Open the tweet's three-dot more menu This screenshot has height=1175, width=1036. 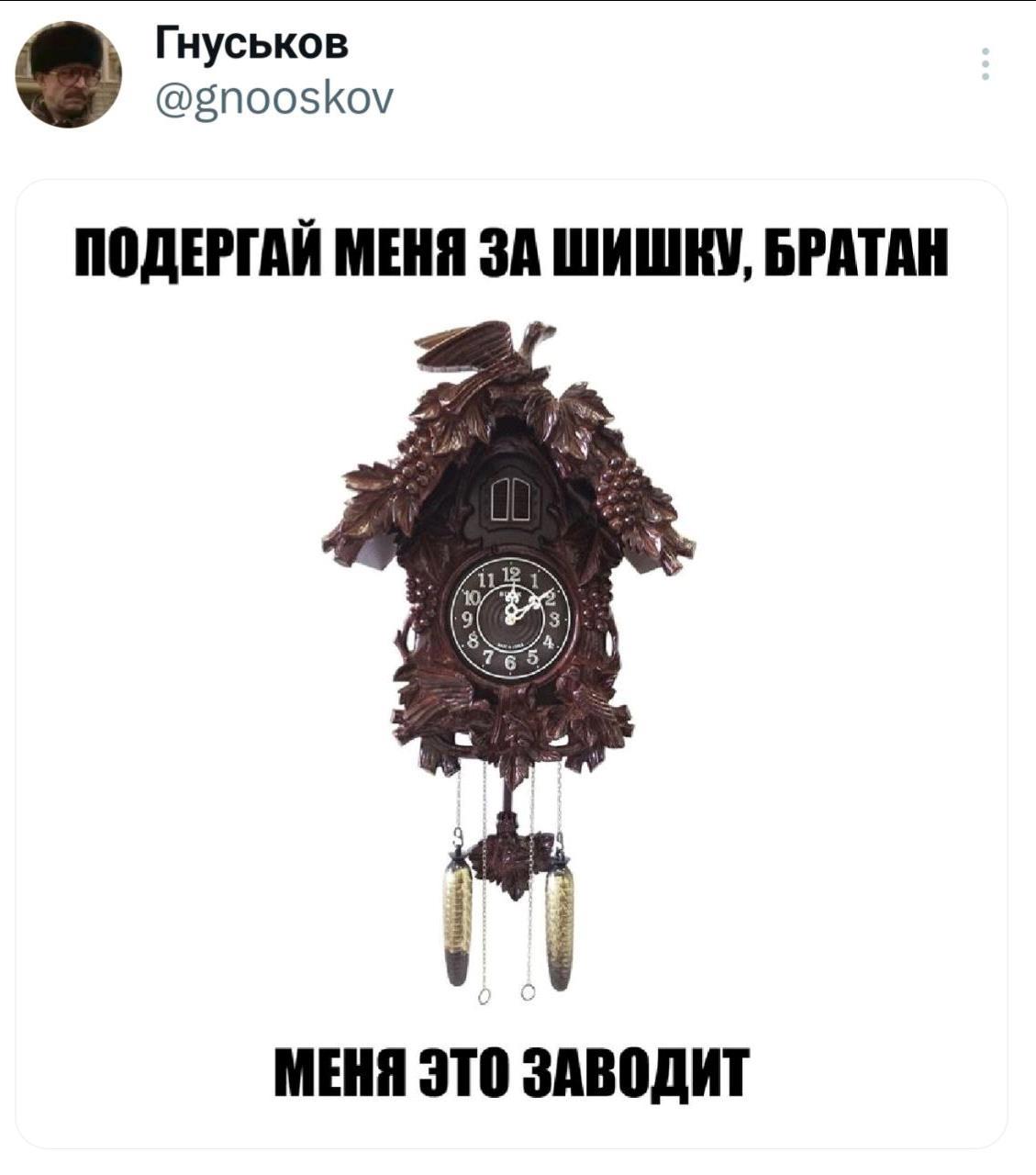[985, 64]
